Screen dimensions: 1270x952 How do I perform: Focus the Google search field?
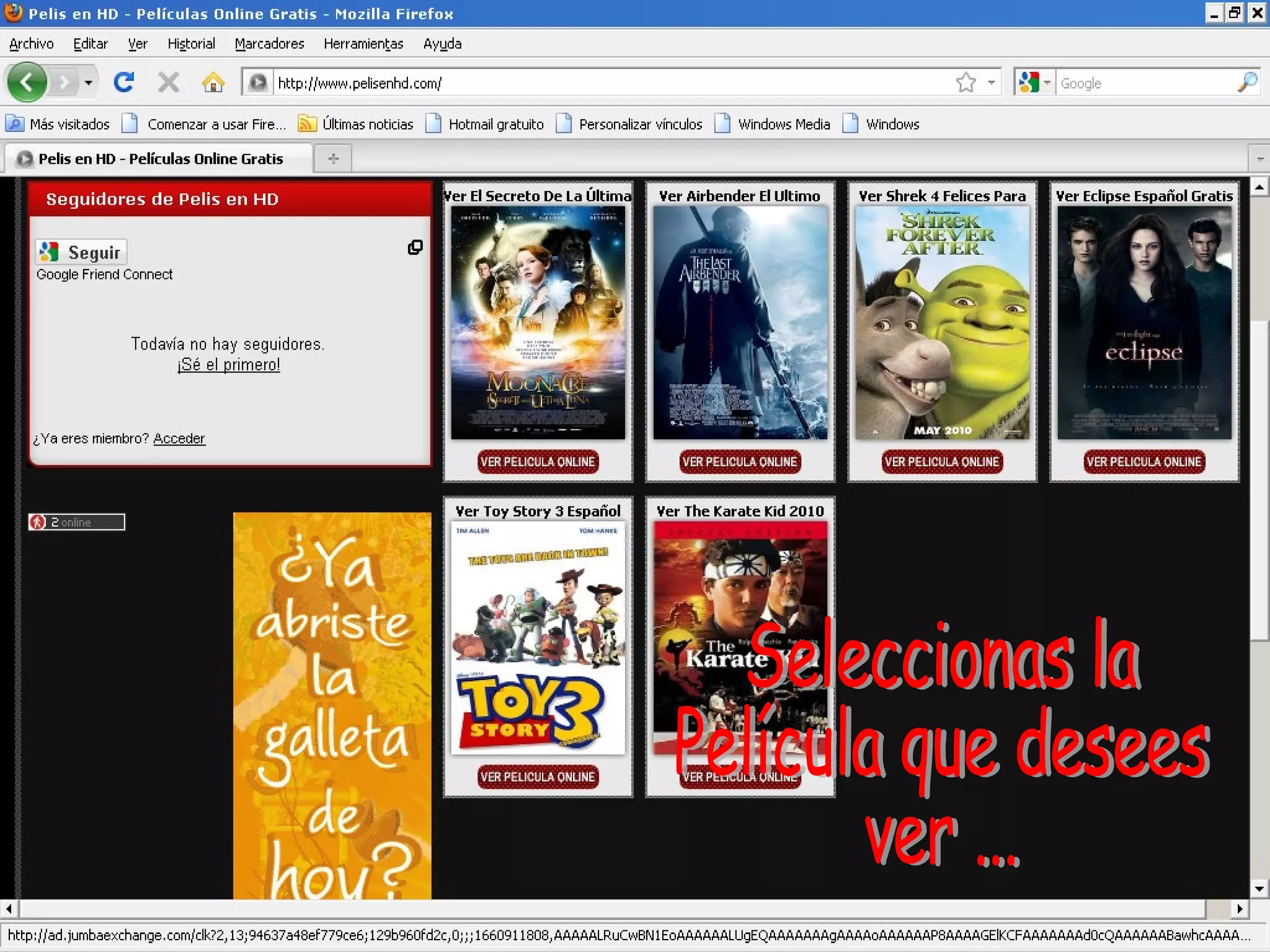(1145, 82)
